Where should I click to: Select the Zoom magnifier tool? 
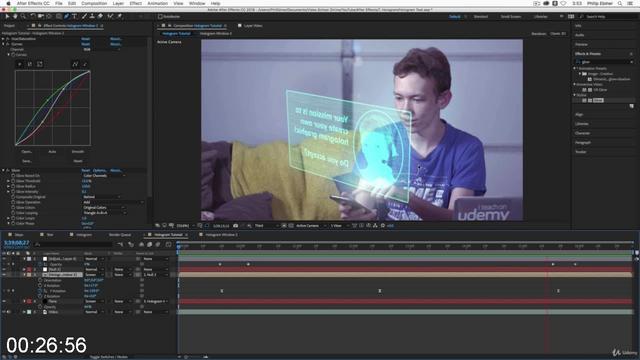click(23, 16)
